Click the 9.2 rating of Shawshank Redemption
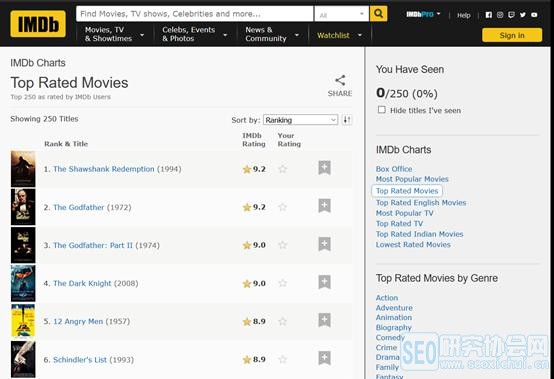This screenshot has height=379, width=554. coord(259,169)
